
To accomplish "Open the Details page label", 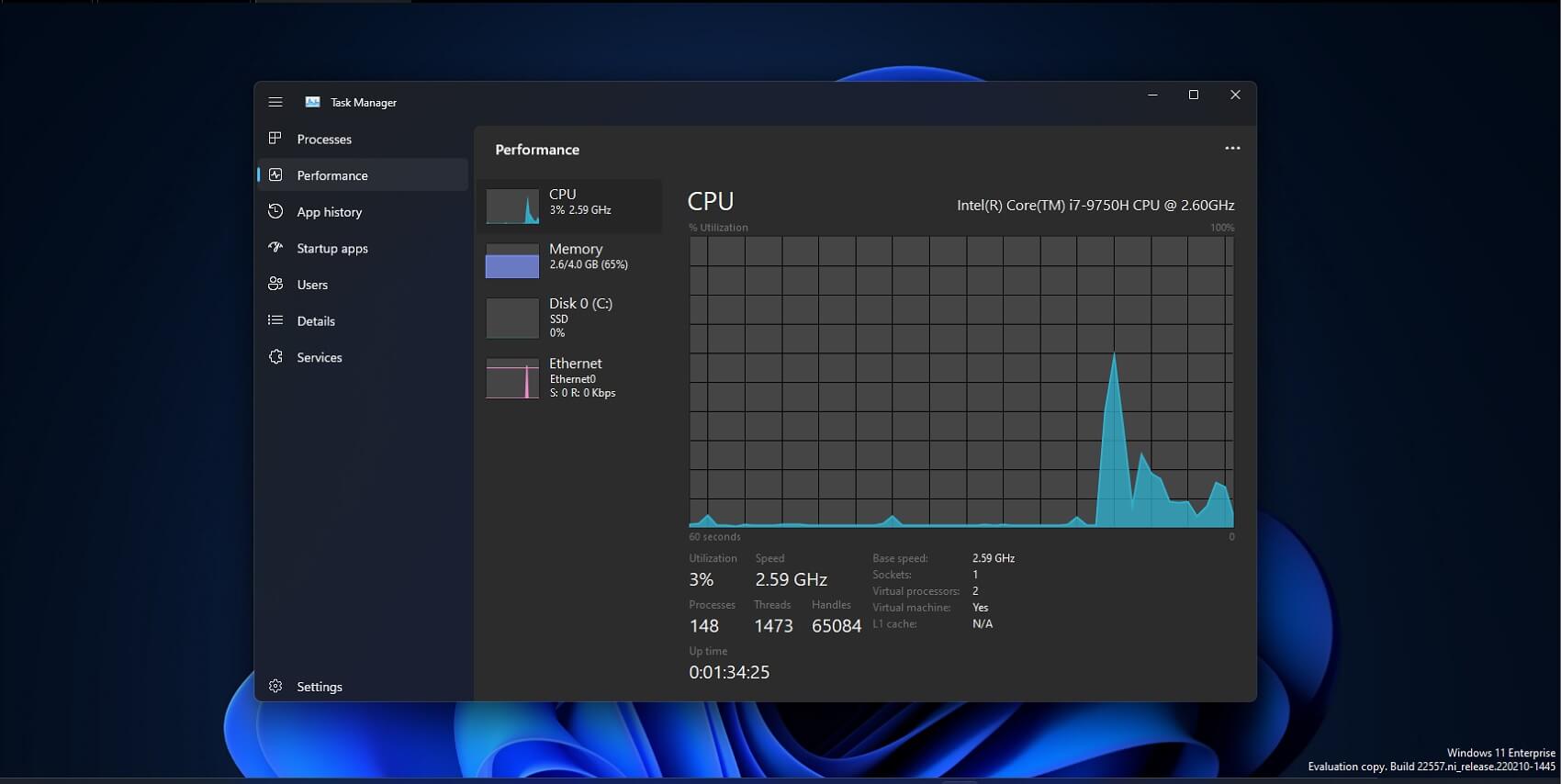I will [316, 321].
